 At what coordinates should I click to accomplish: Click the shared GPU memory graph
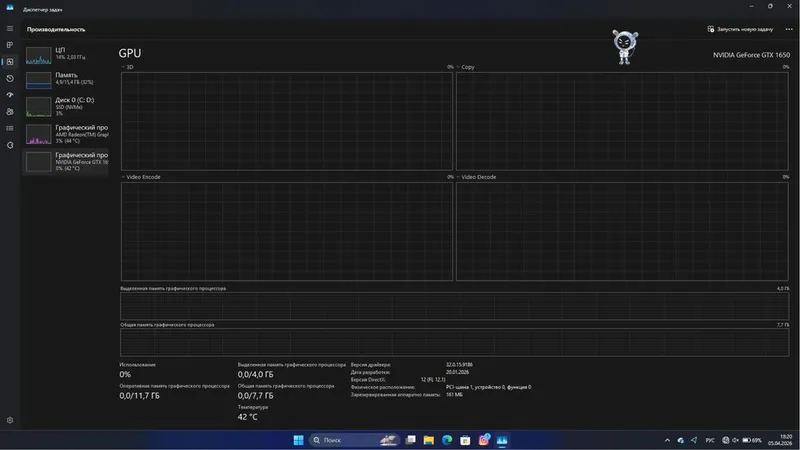coord(455,342)
